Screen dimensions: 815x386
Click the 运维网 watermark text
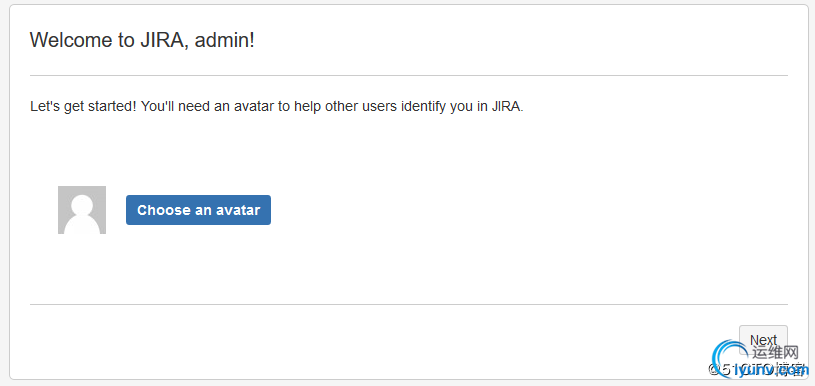pyautogui.click(x=775, y=353)
